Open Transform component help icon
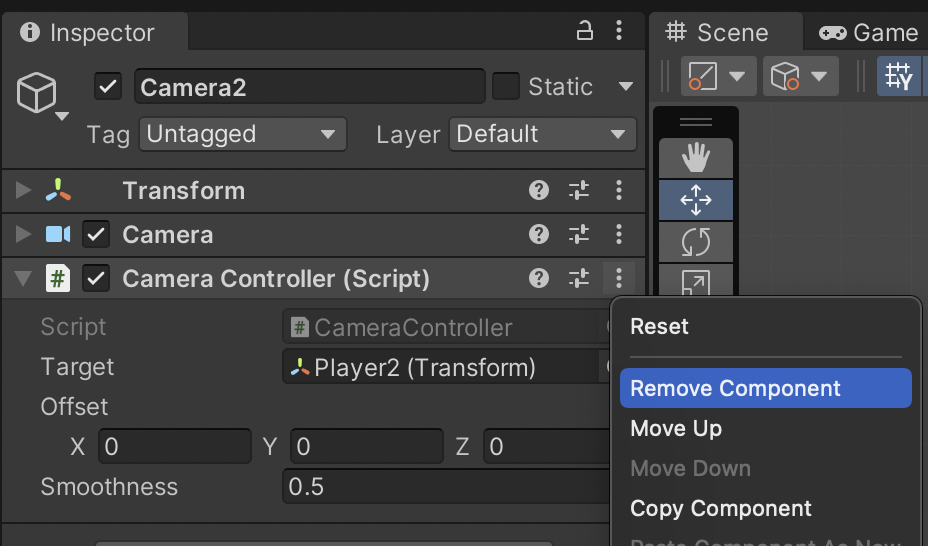Viewport: 928px width, 546px height. coord(539,190)
